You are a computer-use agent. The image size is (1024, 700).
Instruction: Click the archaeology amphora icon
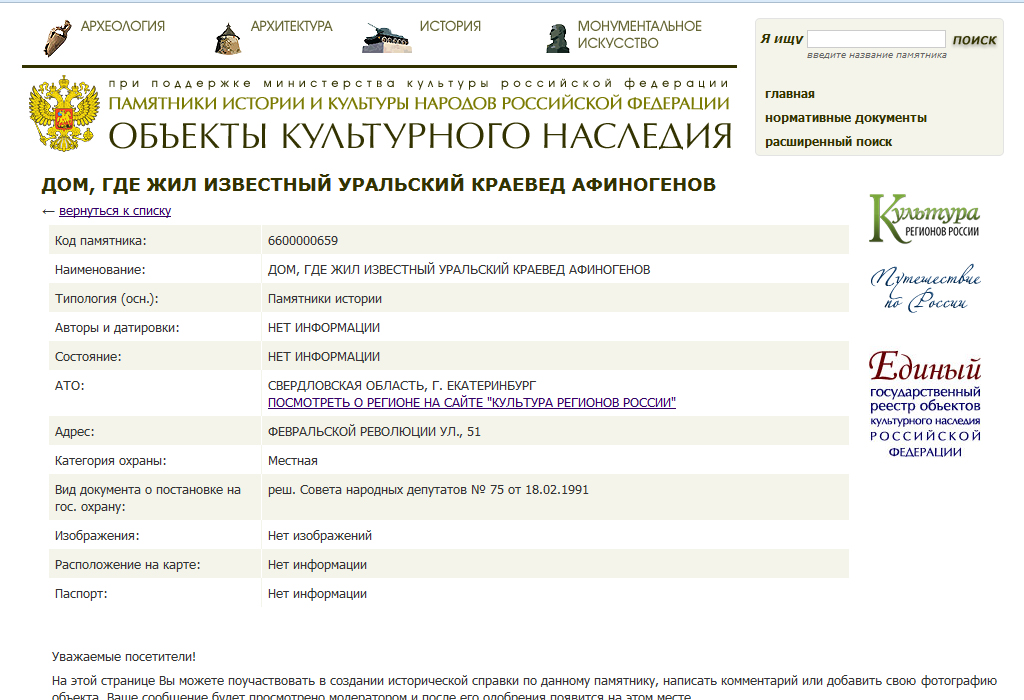[x=57, y=37]
